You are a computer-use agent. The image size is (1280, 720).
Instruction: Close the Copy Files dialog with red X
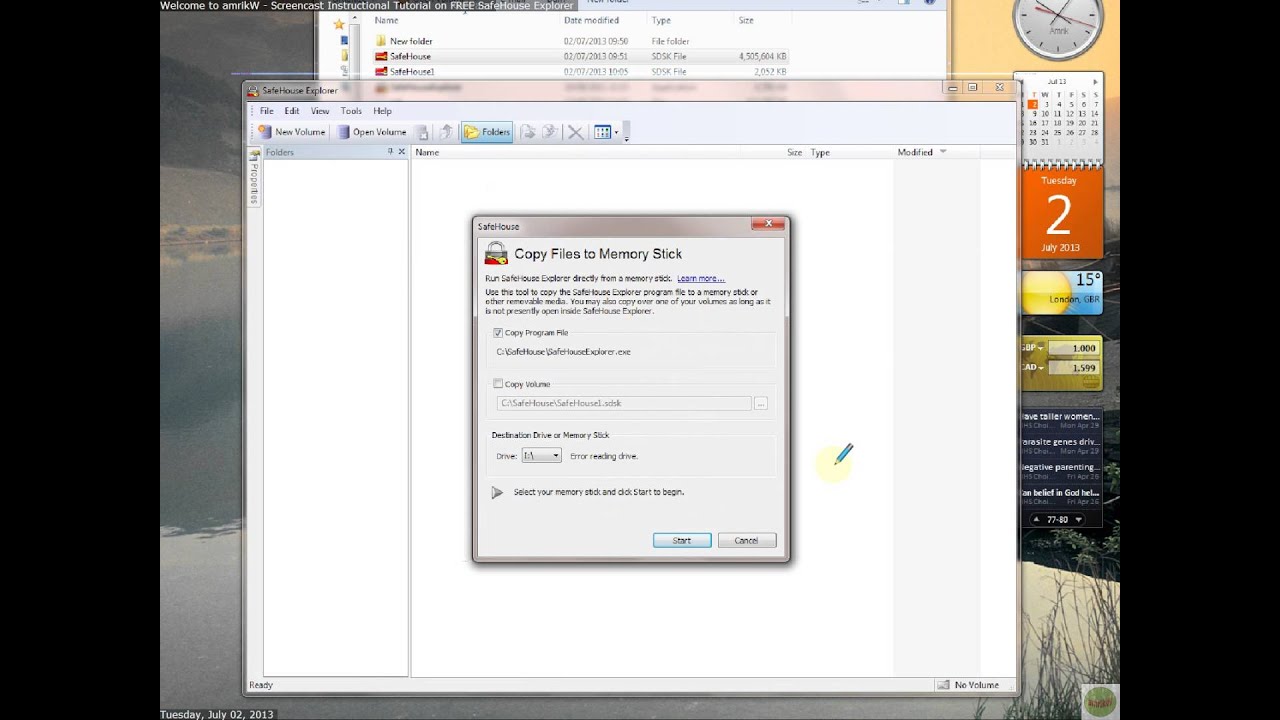pos(768,224)
